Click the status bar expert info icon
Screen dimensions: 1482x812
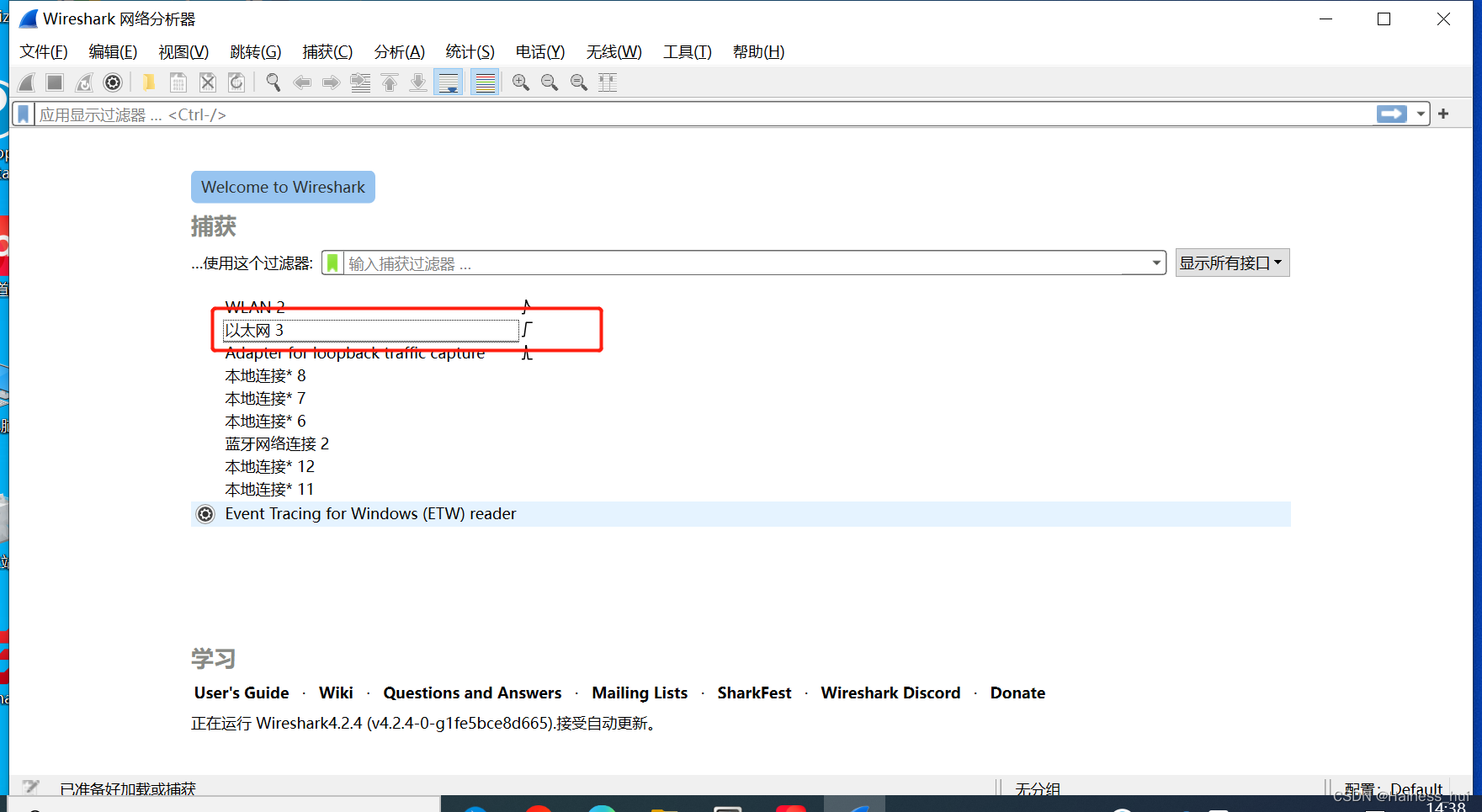coord(31,787)
